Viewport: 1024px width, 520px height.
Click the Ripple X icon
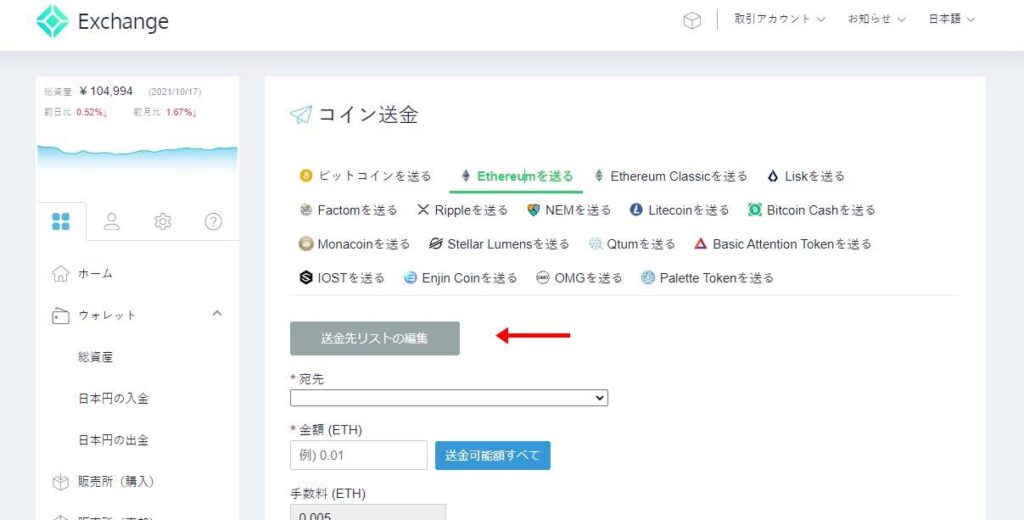423,210
